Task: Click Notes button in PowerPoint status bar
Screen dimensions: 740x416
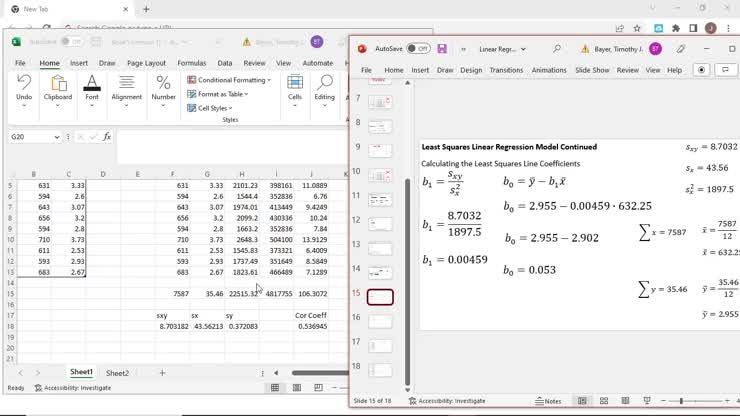Action: click(548, 401)
